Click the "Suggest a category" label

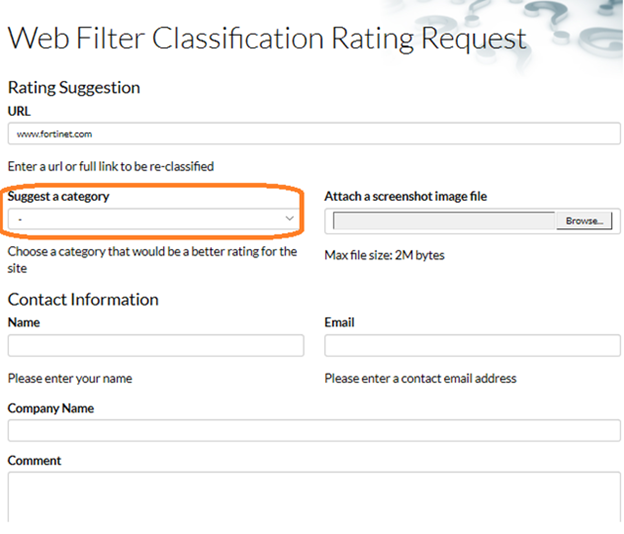coord(58,197)
